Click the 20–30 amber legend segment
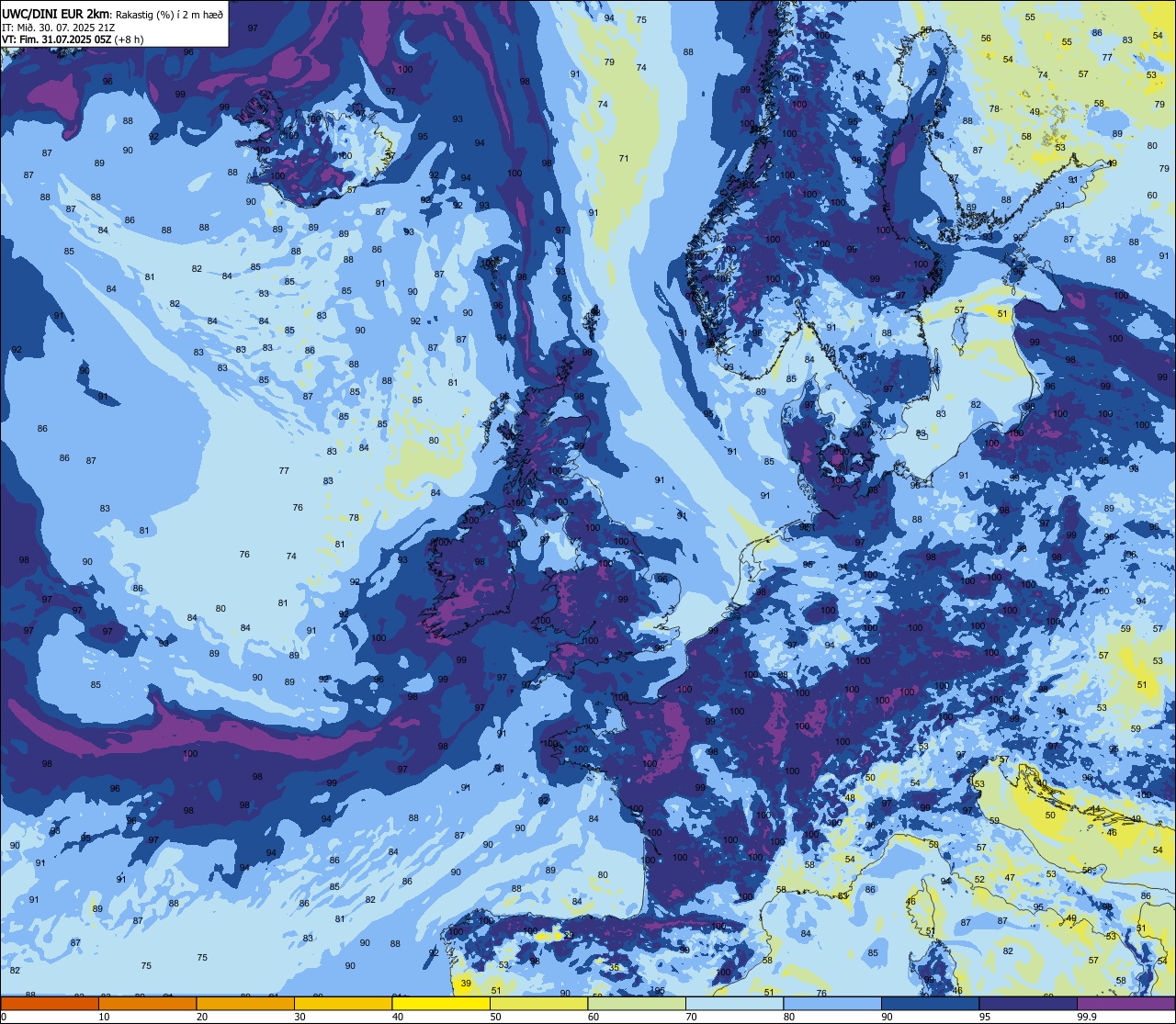This screenshot has height=1024, width=1176. 245,1003
